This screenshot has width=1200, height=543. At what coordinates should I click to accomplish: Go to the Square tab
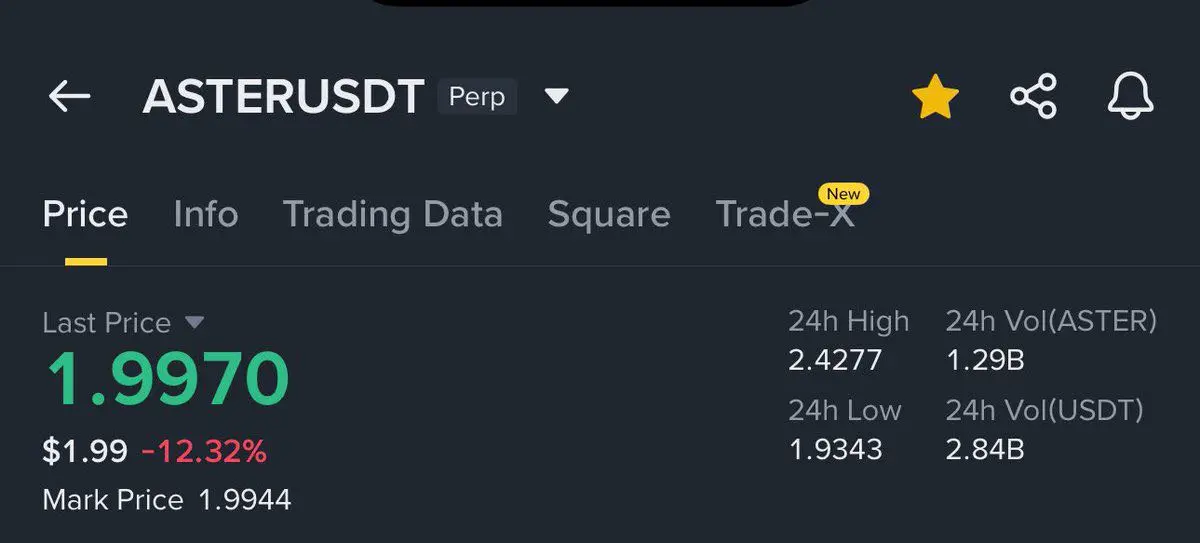609,214
